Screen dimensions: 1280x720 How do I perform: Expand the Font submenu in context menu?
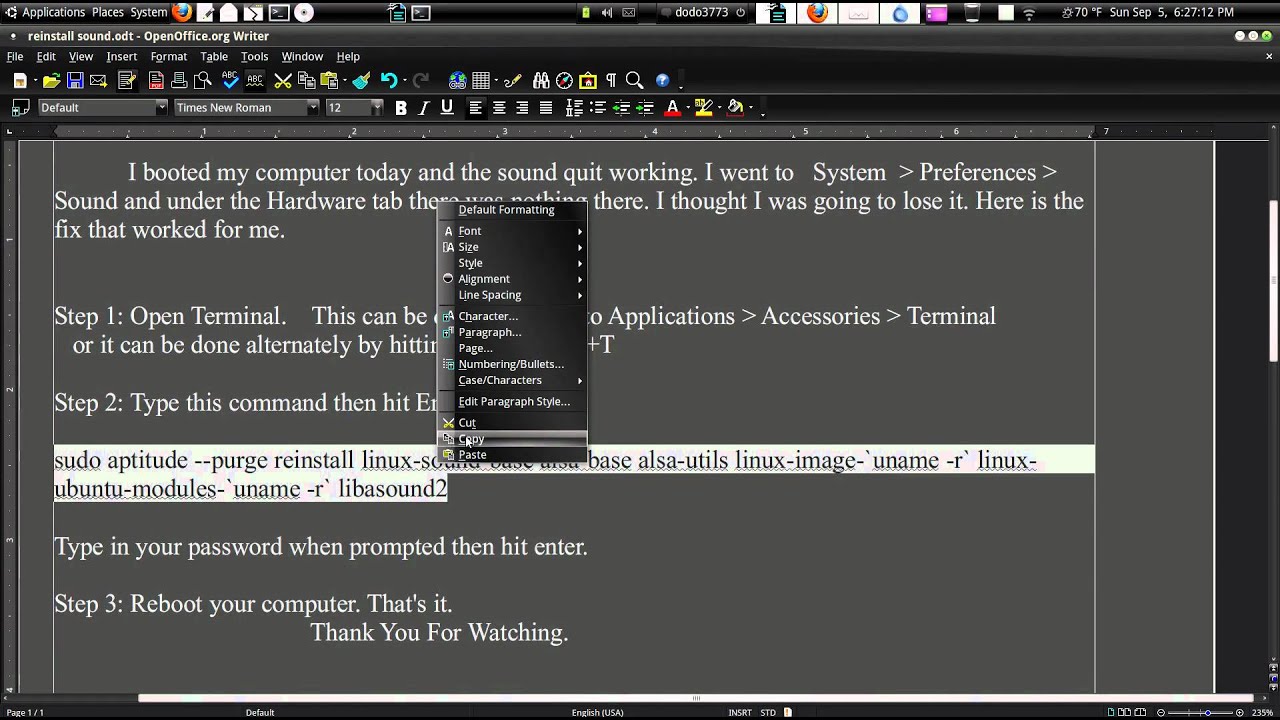(x=513, y=231)
